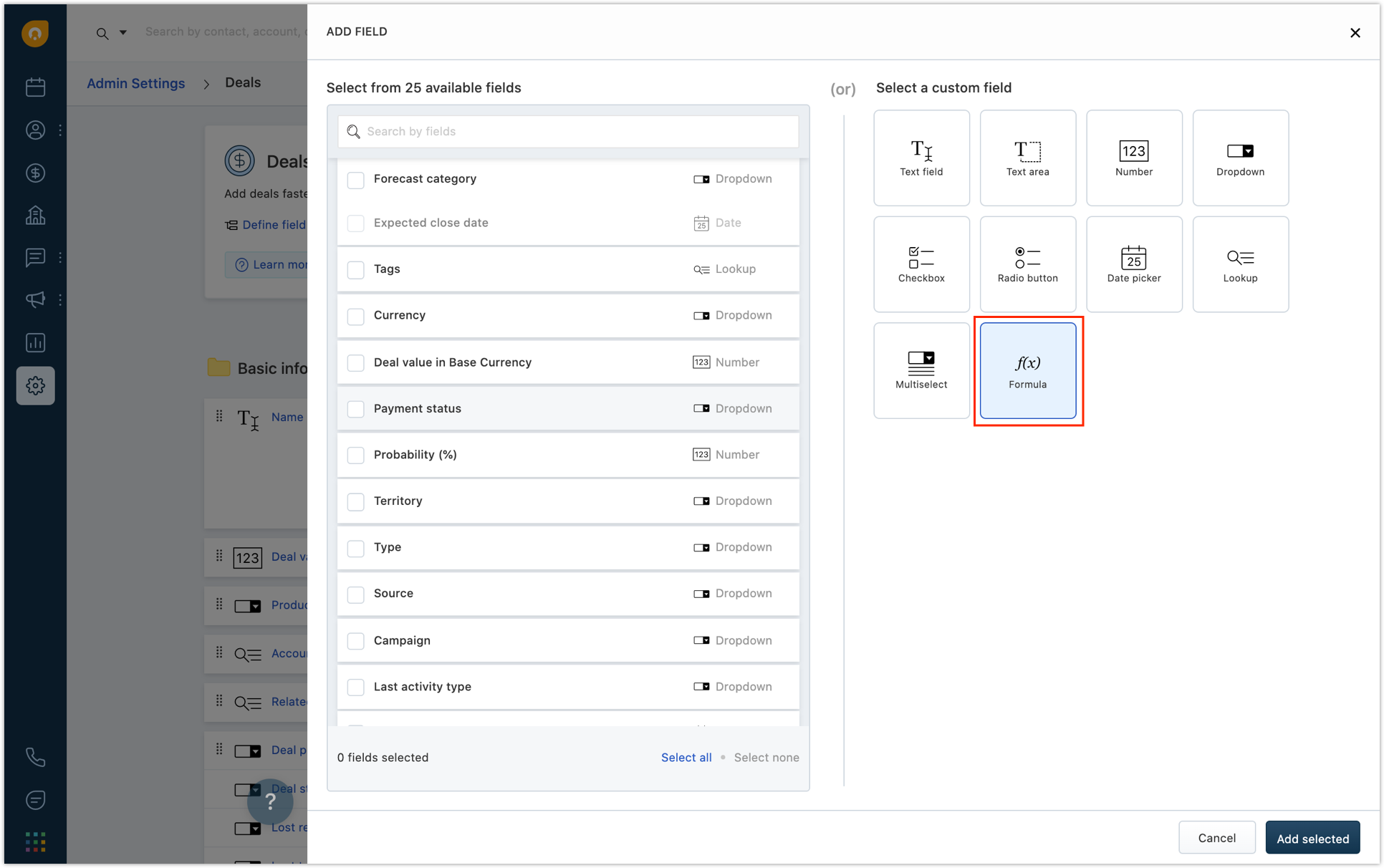Choose the Dropdown custom field tile
1384x868 pixels.
pos(1239,158)
